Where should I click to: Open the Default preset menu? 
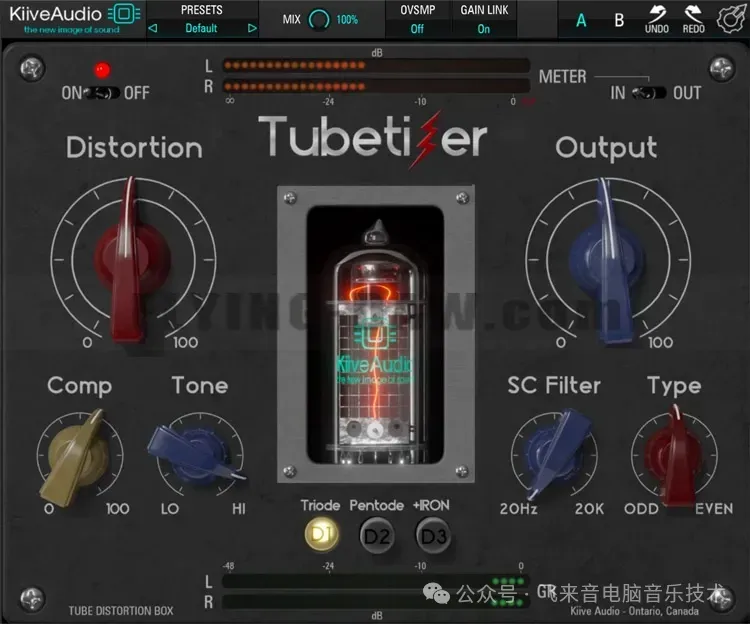(x=201, y=28)
